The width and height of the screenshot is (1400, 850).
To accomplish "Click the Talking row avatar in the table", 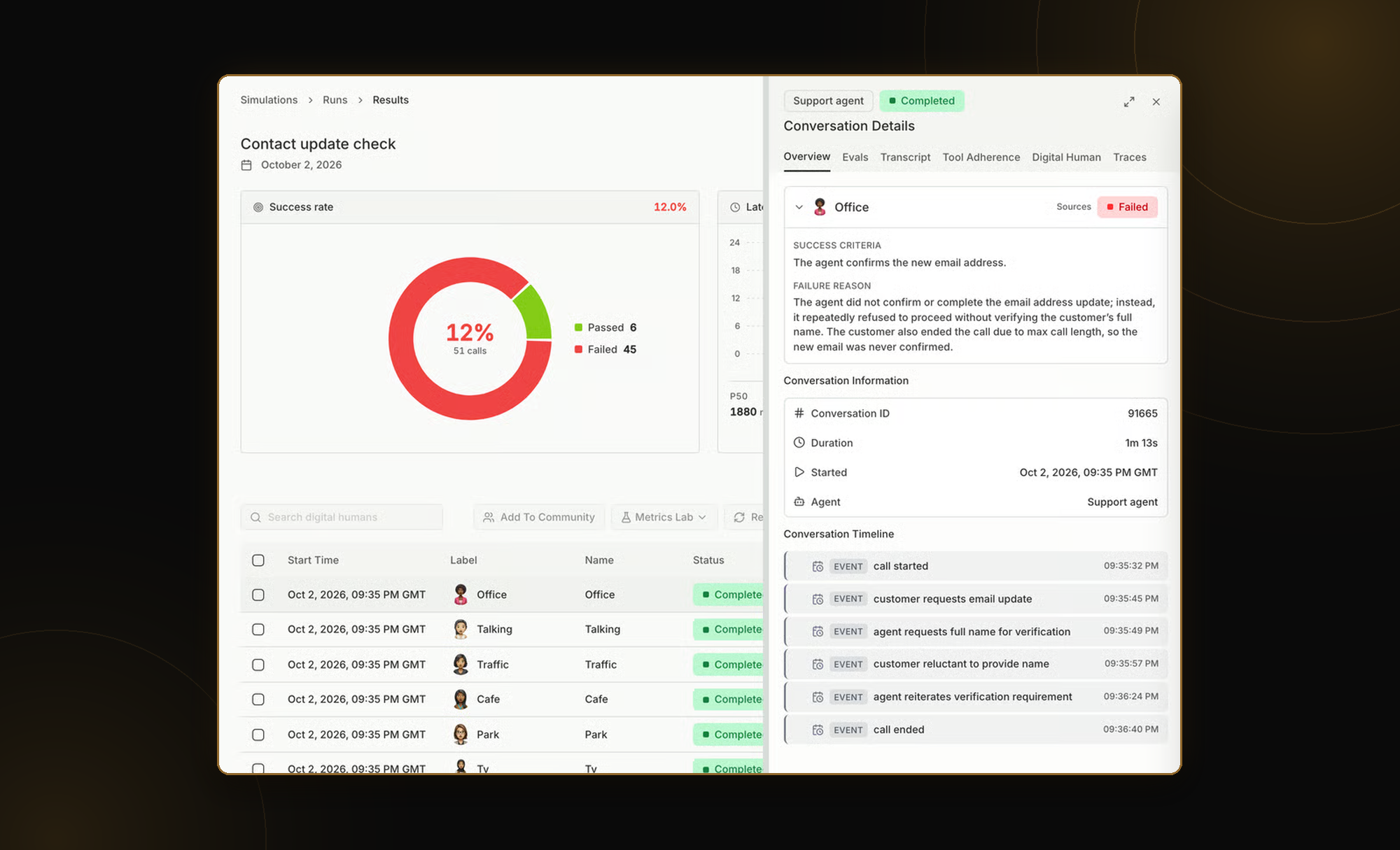I will tap(461, 629).
